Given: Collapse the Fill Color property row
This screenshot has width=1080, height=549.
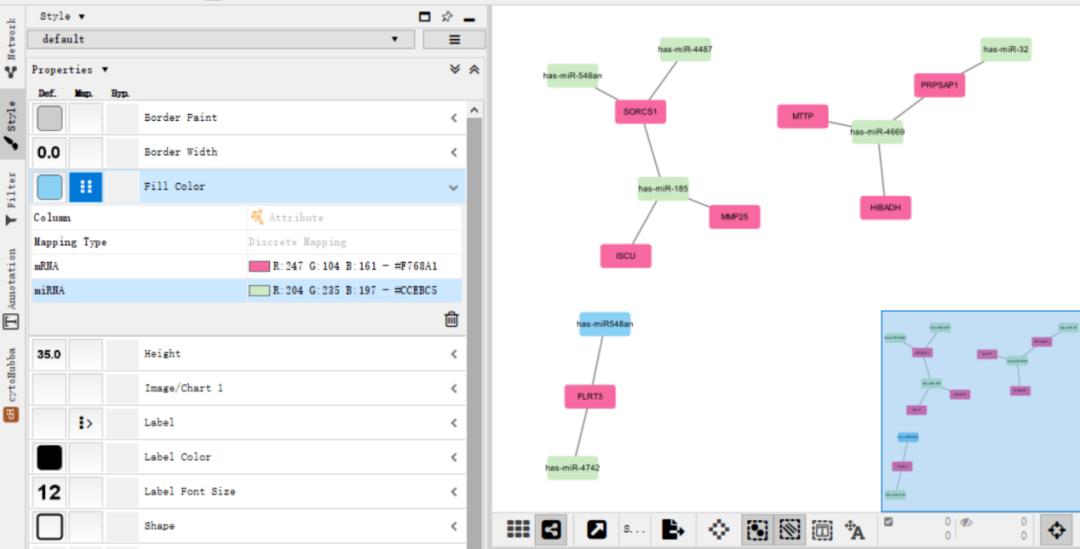Looking at the screenshot, I should click(x=454, y=187).
